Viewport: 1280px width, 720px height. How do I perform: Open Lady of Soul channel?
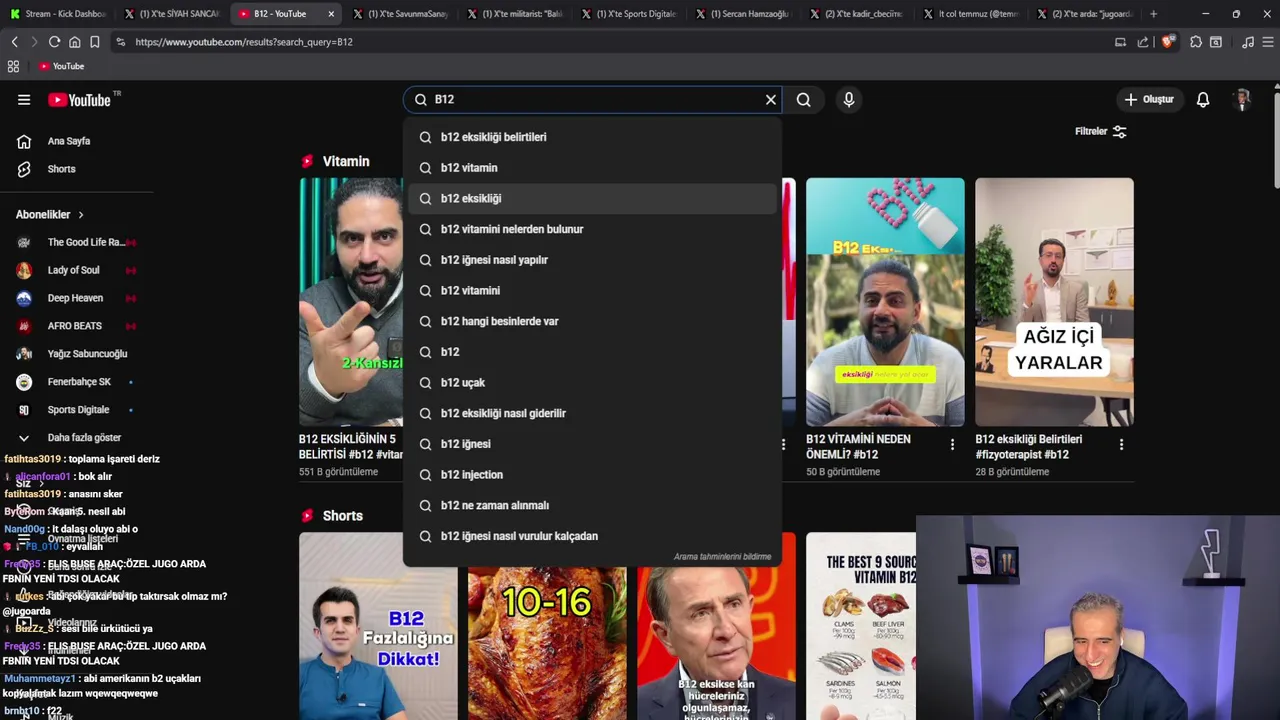click(76, 270)
